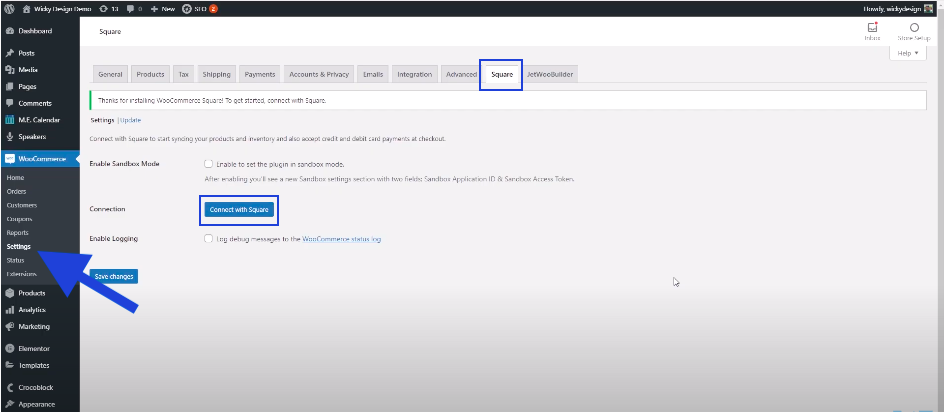Toggle the Enable Logging checkbox

208,239
